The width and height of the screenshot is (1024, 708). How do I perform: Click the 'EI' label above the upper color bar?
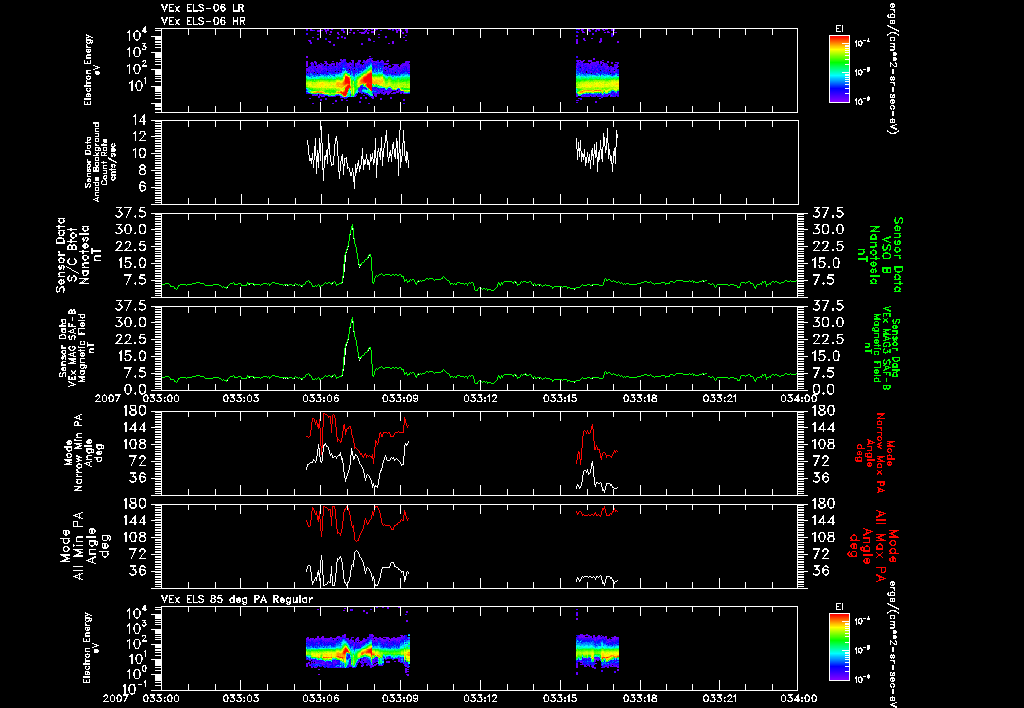point(839,29)
